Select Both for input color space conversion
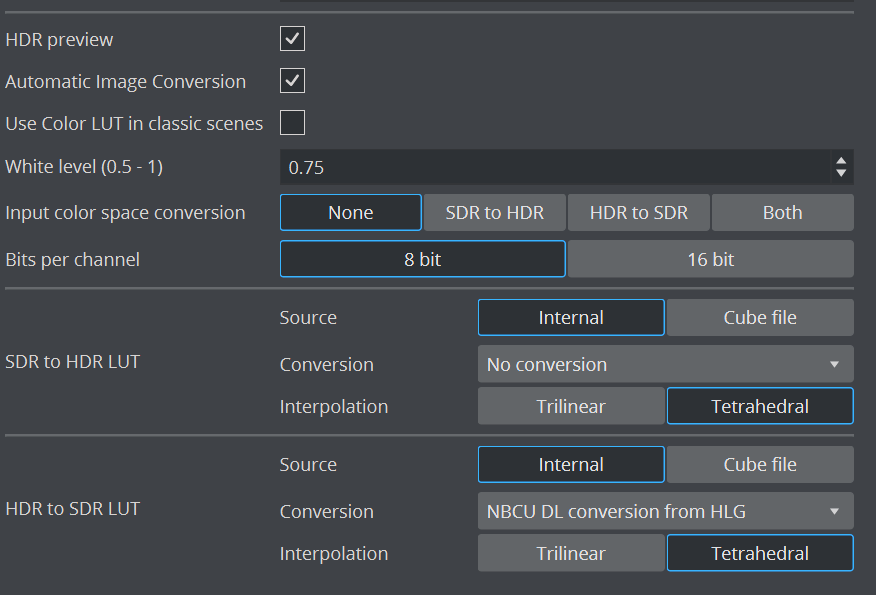The height and width of the screenshot is (595, 876). (x=782, y=212)
